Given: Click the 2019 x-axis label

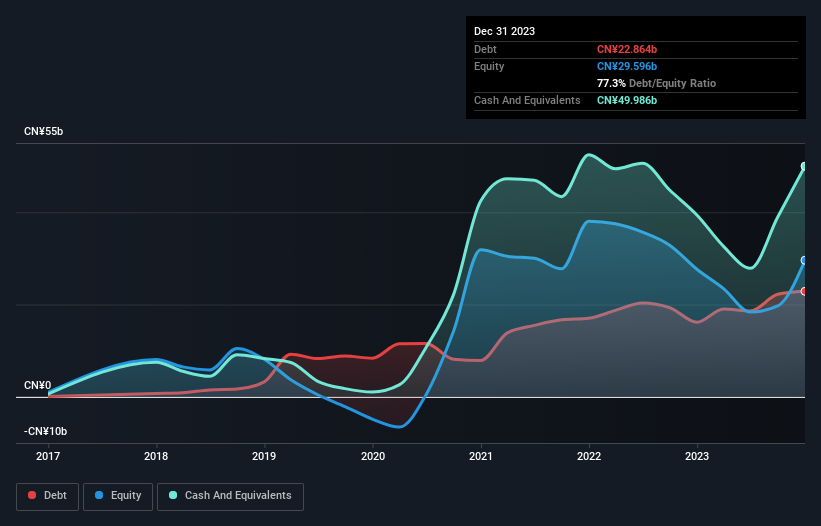Looking at the screenshot, I should tap(264, 456).
